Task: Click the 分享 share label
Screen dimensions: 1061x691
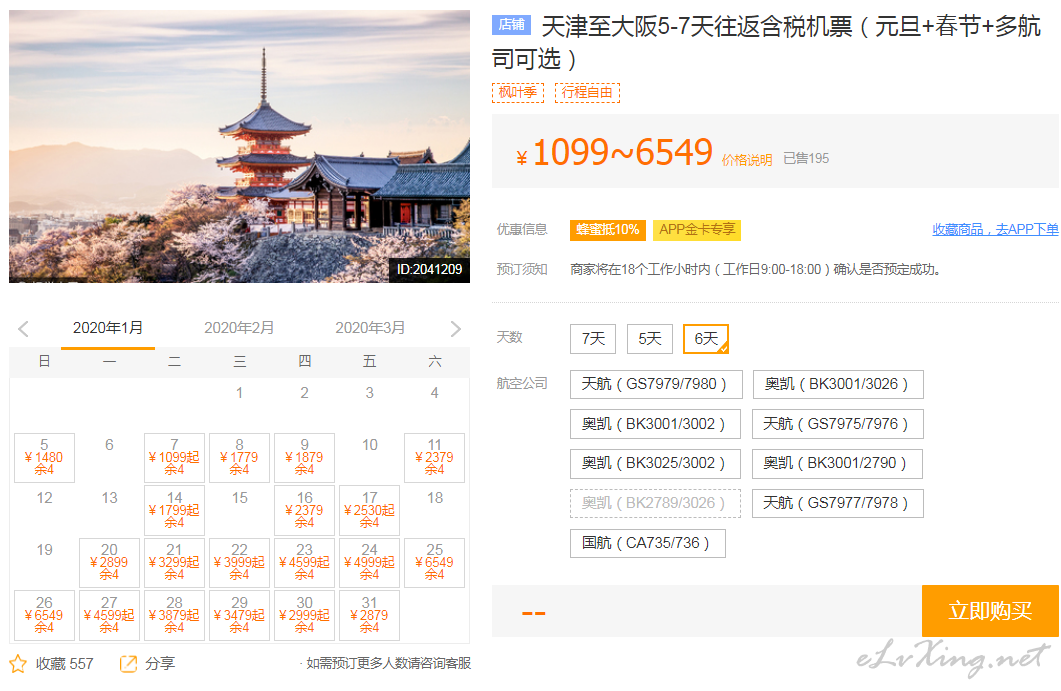Action: point(160,664)
